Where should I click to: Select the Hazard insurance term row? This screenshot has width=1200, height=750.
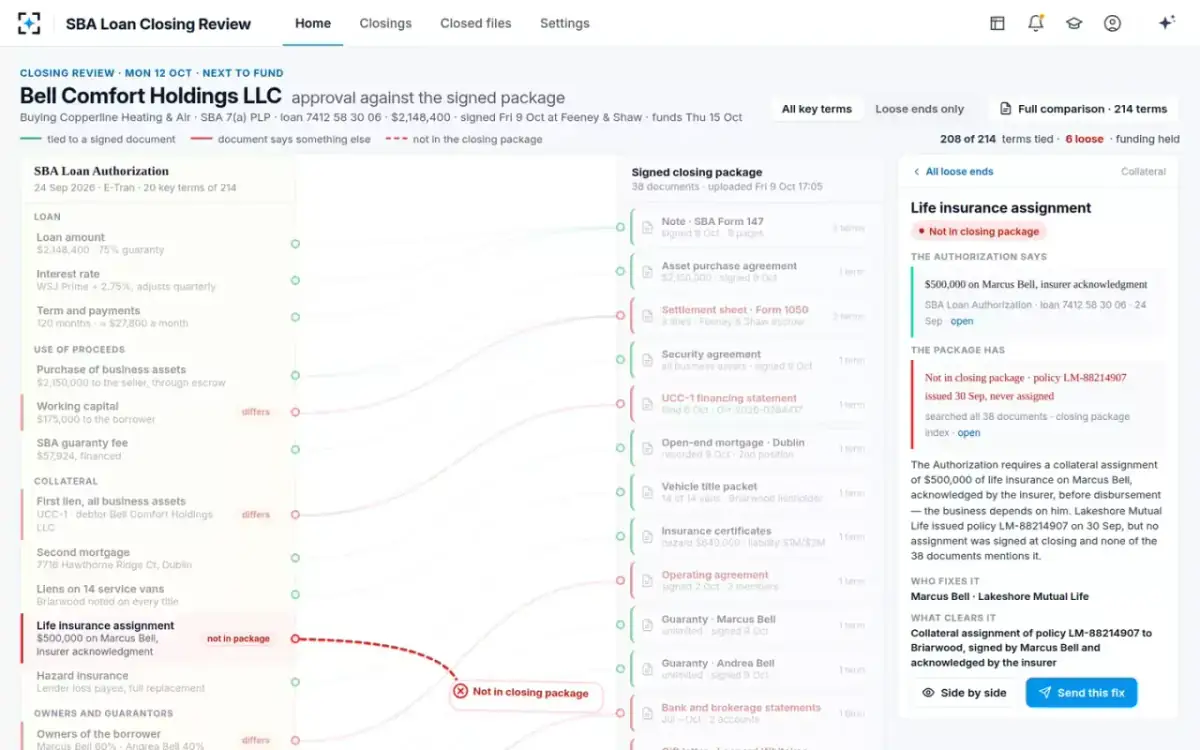tap(158, 682)
